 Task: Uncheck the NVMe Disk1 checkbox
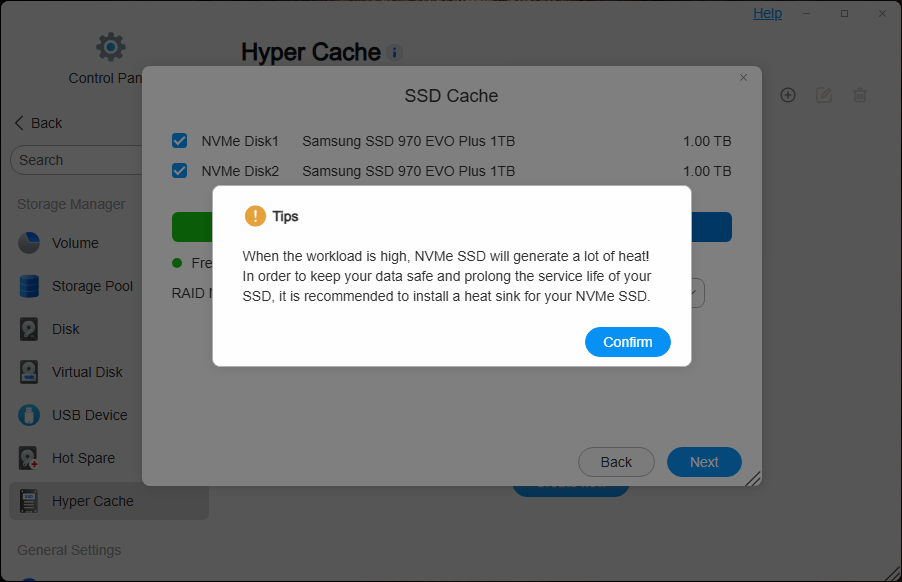click(x=180, y=141)
